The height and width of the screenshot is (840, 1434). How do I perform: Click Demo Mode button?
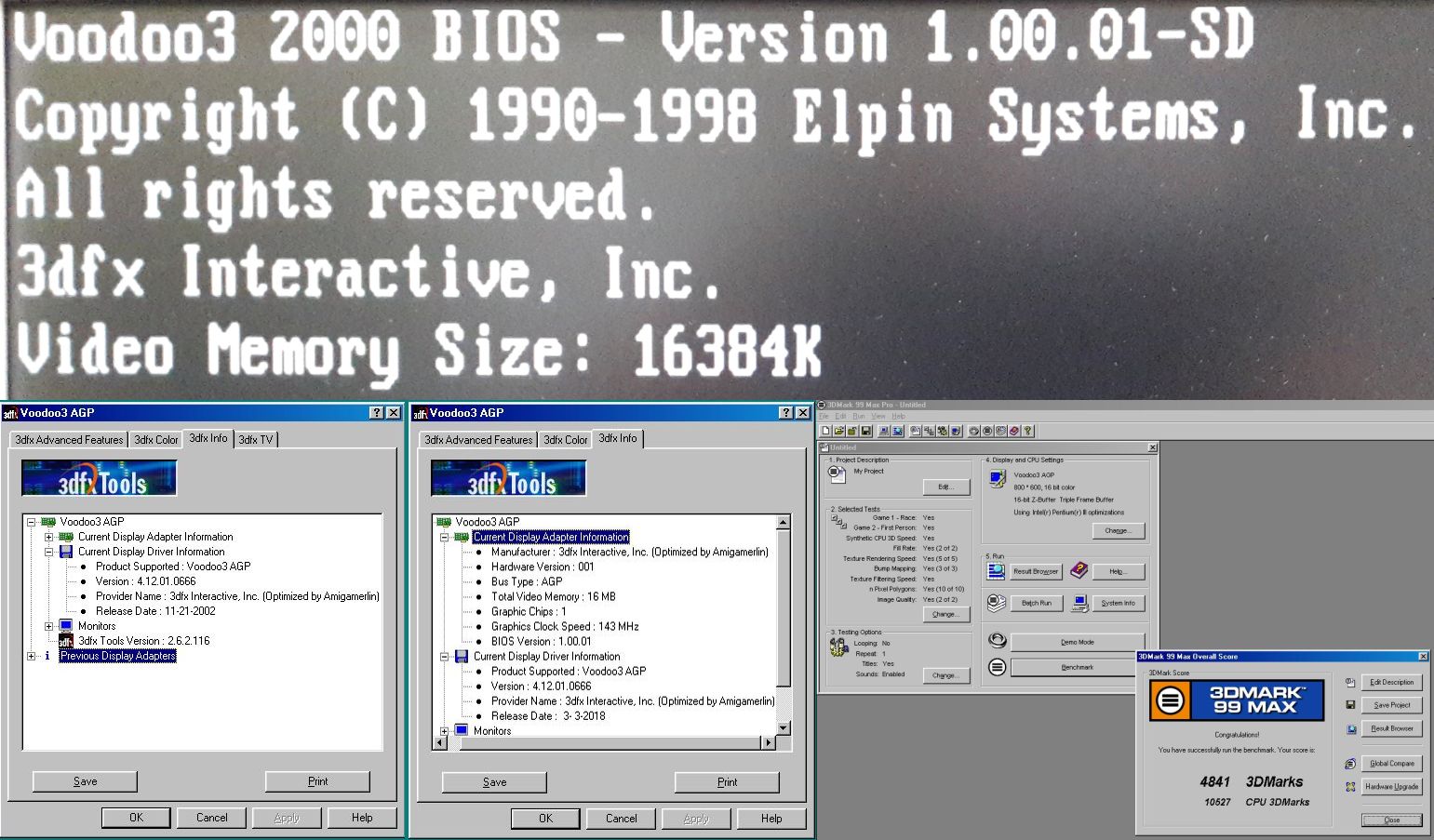[1077, 642]
